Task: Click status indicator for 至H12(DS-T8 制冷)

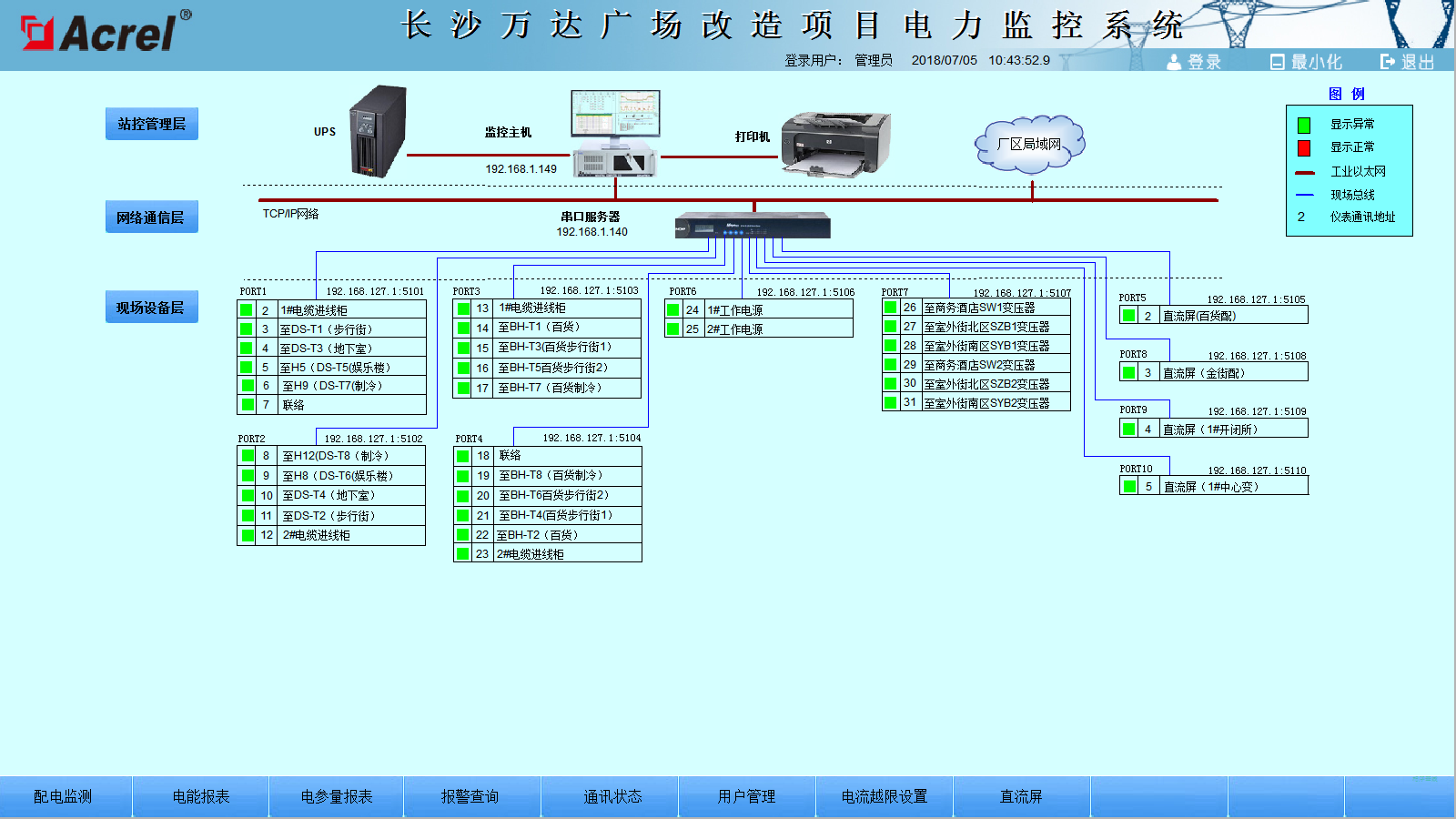Action: (248, 456)
